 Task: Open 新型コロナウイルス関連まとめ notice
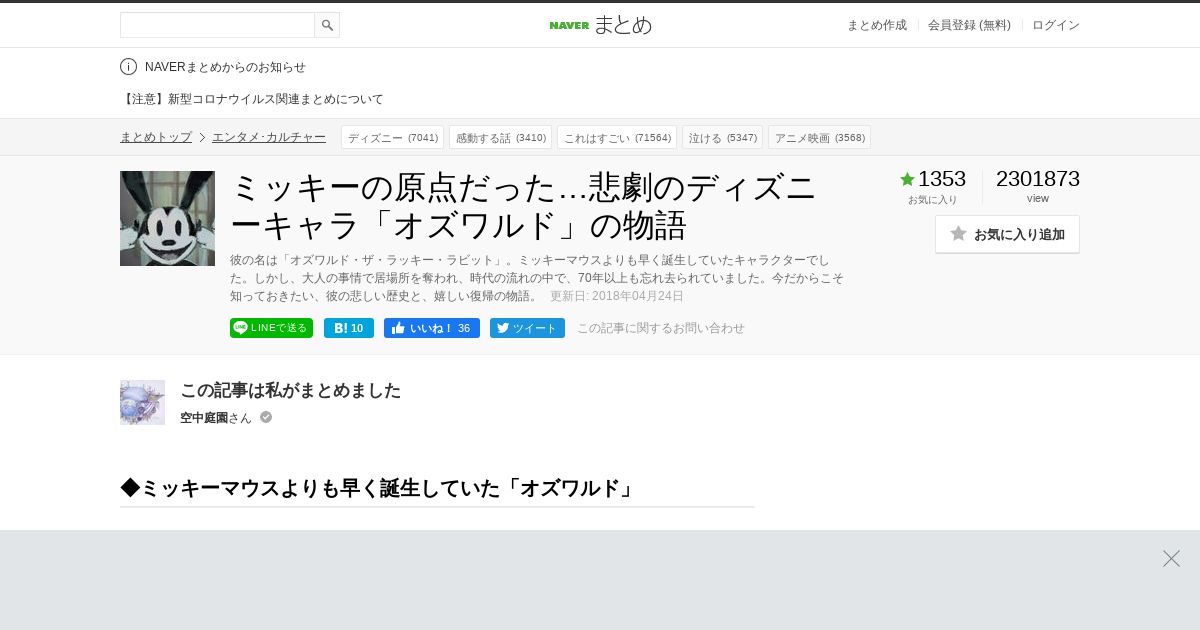(252, 99)
